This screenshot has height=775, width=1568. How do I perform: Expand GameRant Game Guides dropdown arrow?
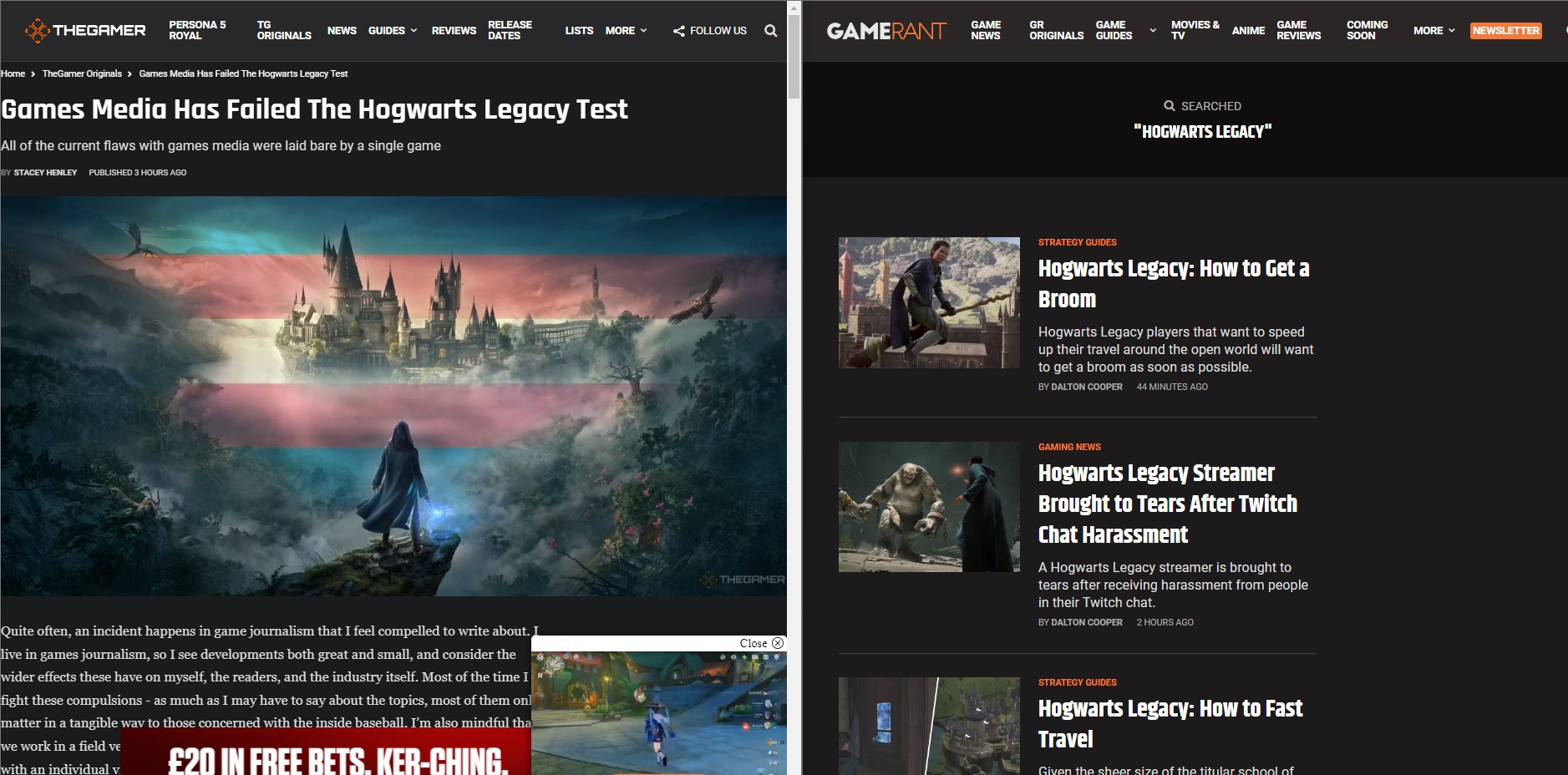(x=1153, y=31)
